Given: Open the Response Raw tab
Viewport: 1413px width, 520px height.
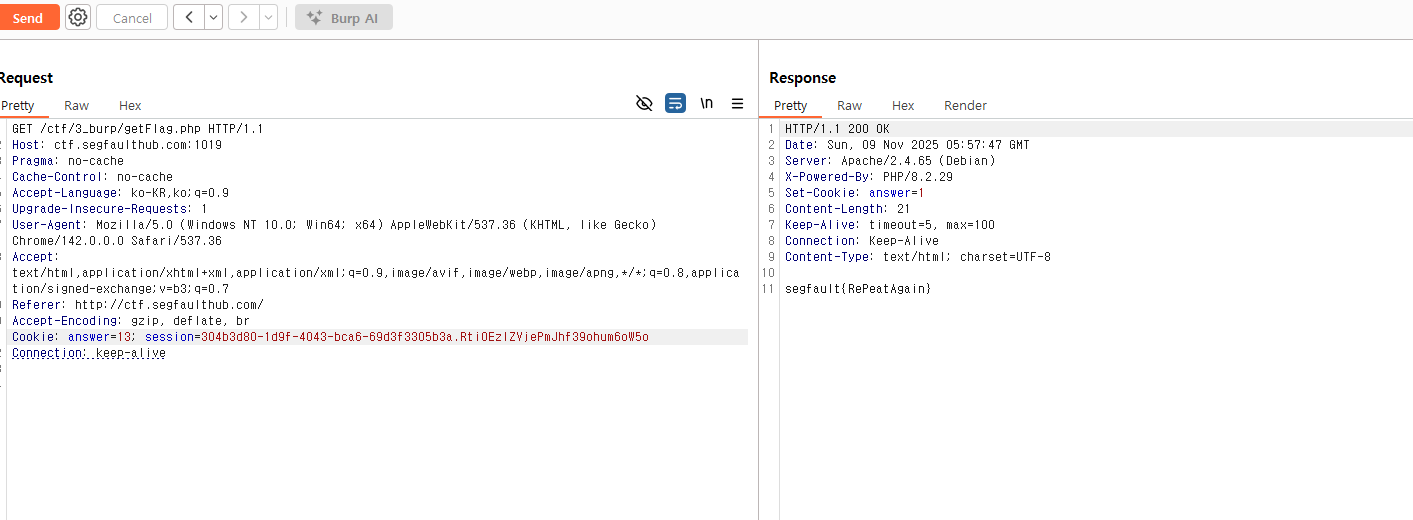Looking at the screenshot, I should (849, 105).
